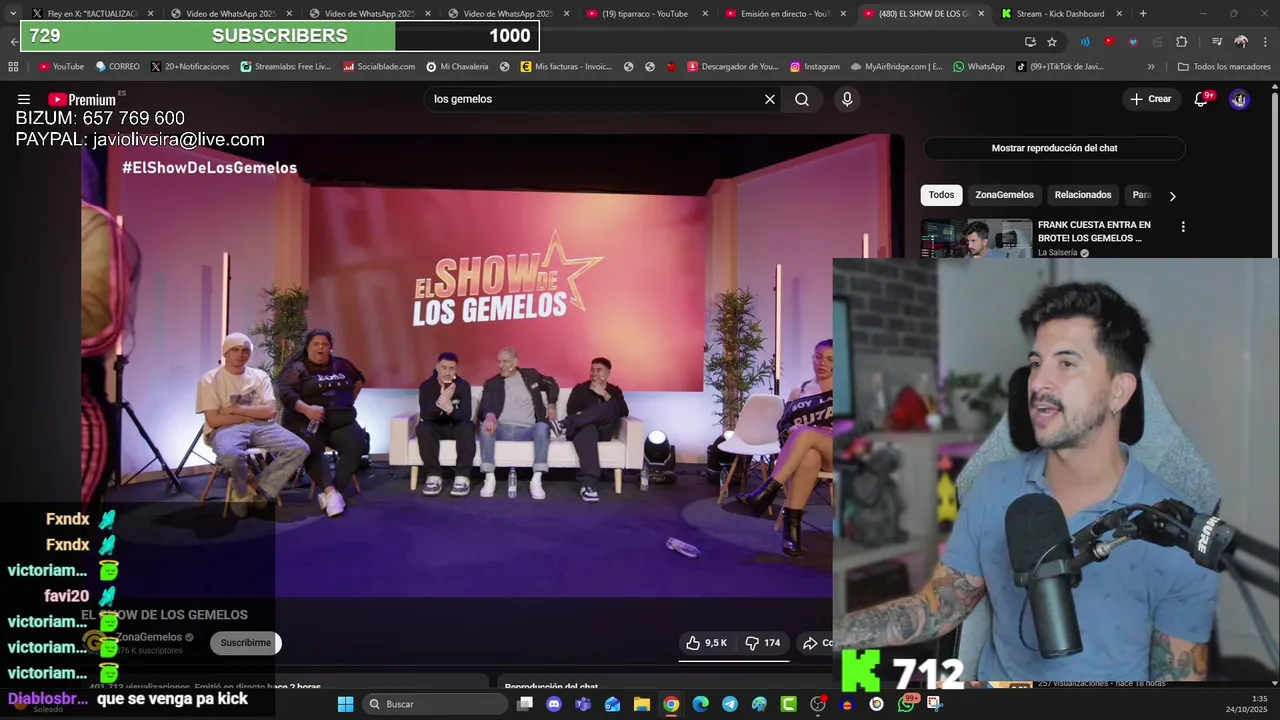Screen dimensions: 1280x720
Task: Click the install/cast icon in the address bar
Action: click(x=1030, y=42)
